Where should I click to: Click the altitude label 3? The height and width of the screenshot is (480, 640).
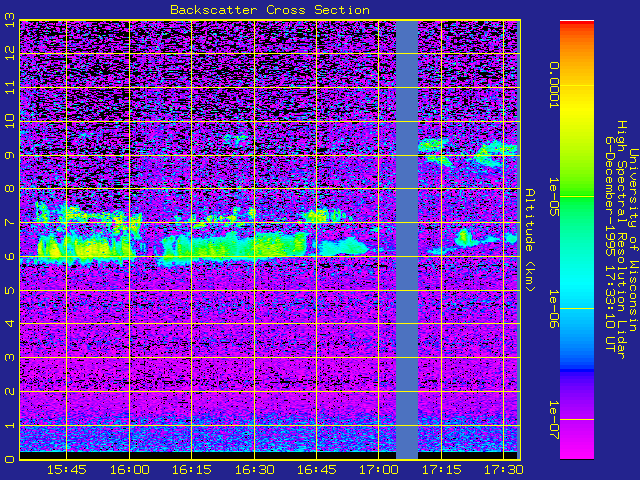coord(10,358)
